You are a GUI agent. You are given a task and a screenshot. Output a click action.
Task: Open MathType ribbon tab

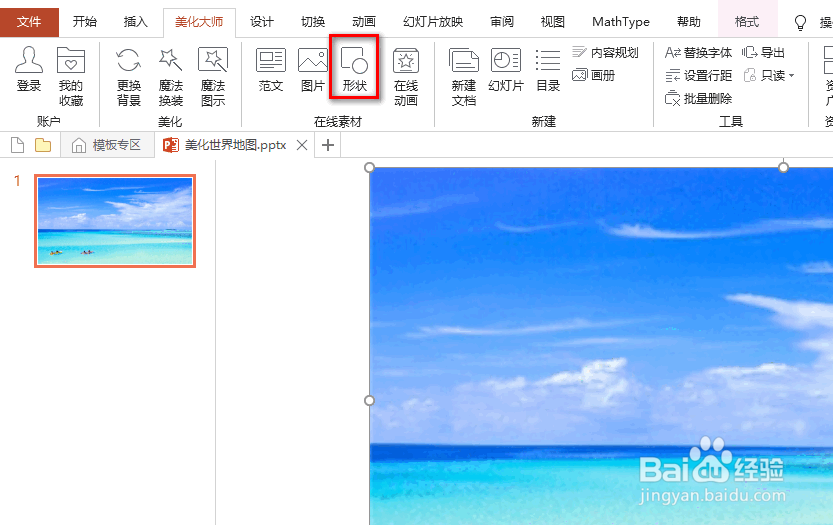tap(620, 22)
